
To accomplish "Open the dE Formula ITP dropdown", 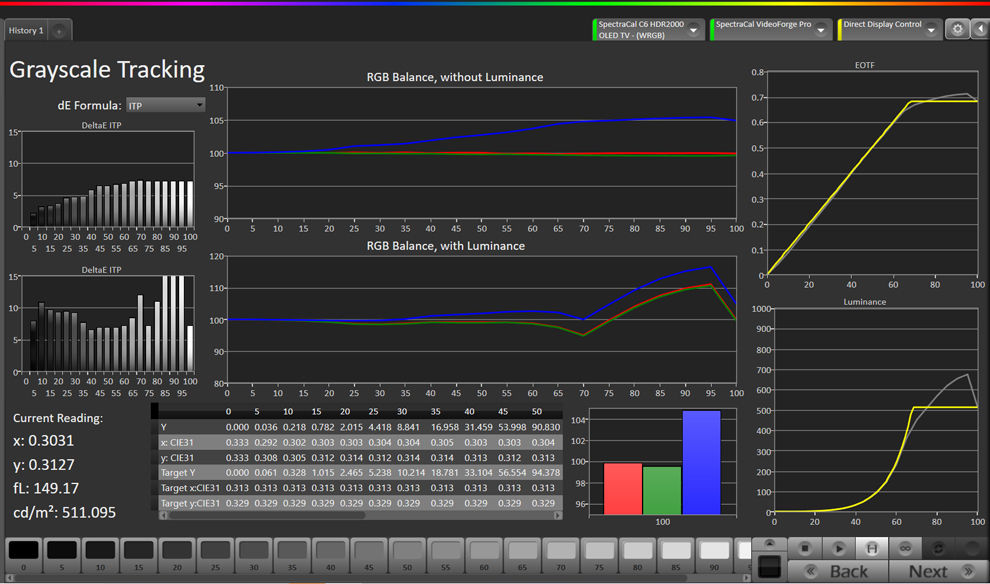I will point(165,105).
